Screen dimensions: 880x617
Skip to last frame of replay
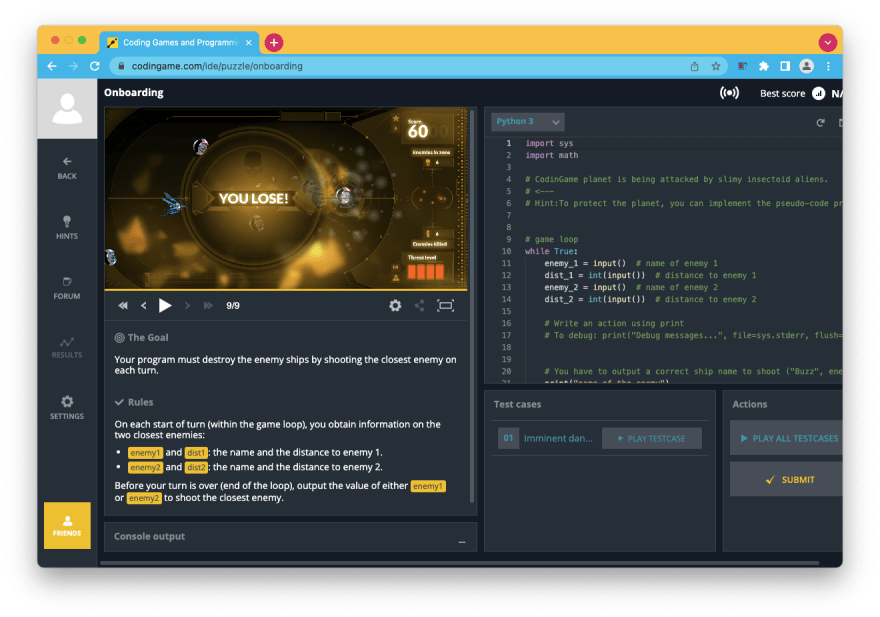tap(208, 305)
